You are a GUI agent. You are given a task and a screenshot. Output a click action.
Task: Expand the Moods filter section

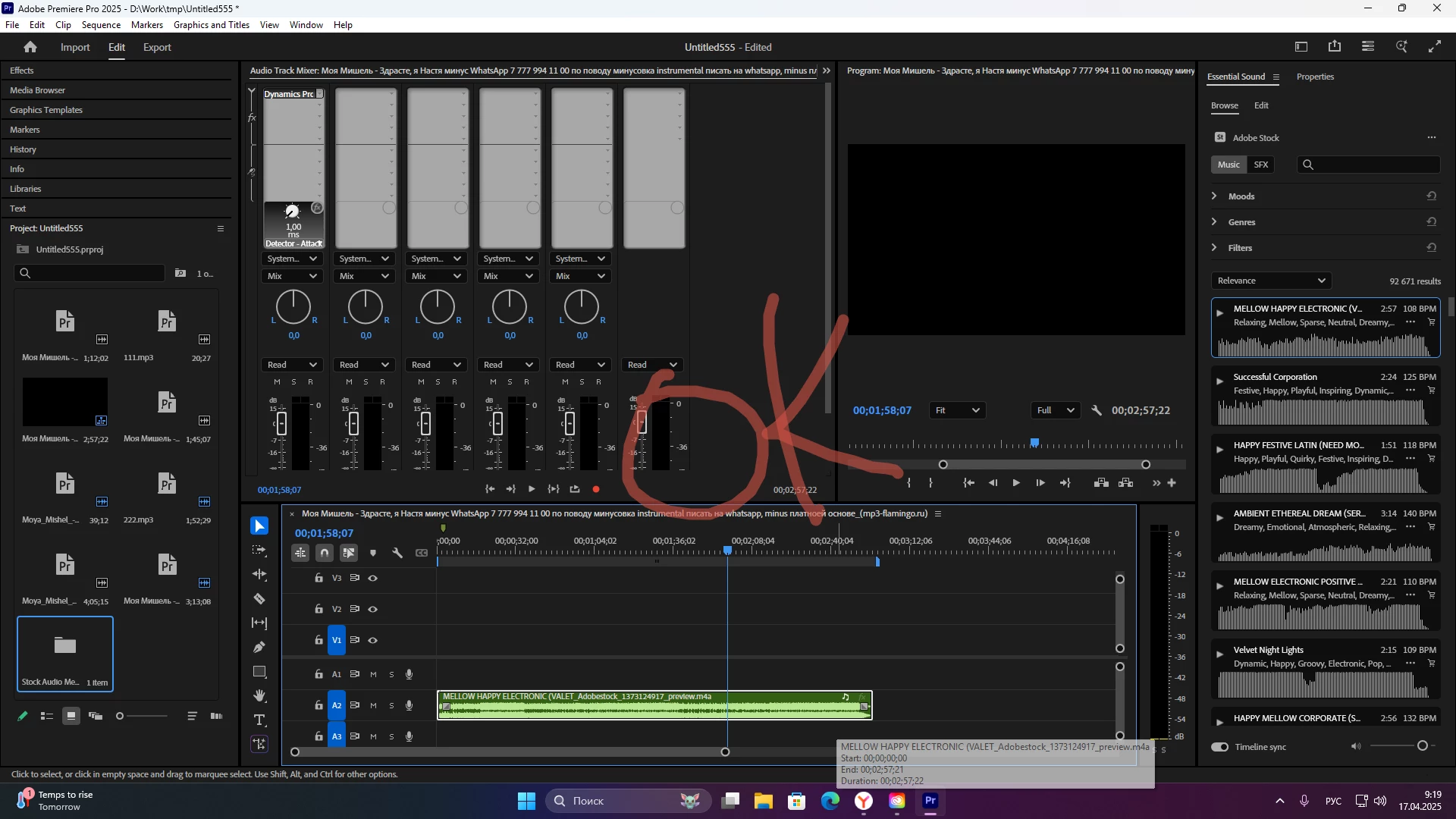tap(1214, 196)
